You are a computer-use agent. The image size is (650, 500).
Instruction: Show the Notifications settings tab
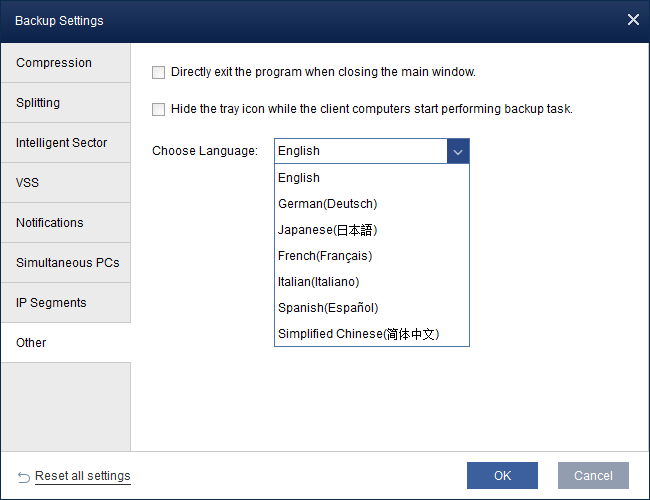(x=50, y=223)
